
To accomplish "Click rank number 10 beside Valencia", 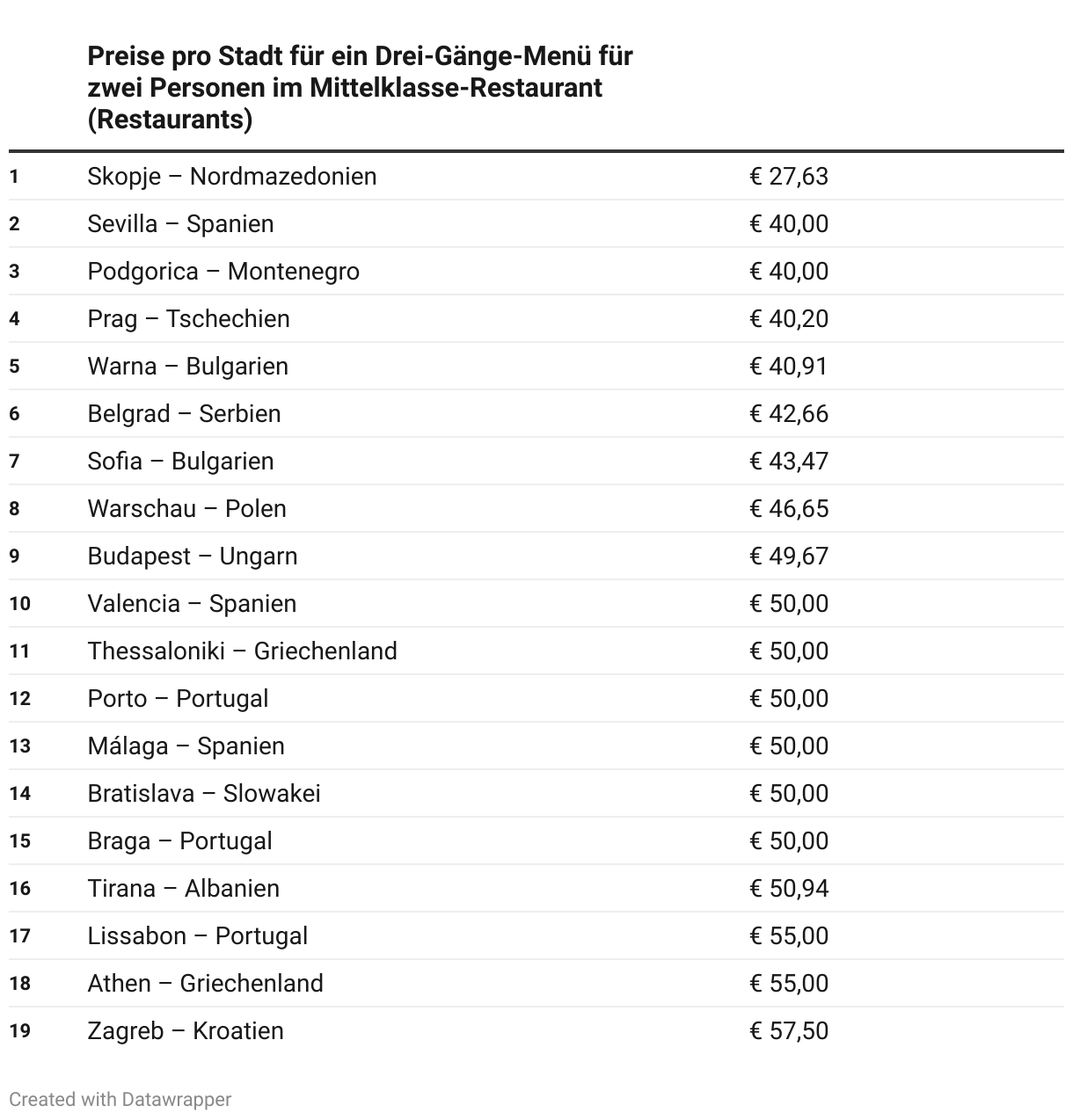I will (x=20, y=604).
